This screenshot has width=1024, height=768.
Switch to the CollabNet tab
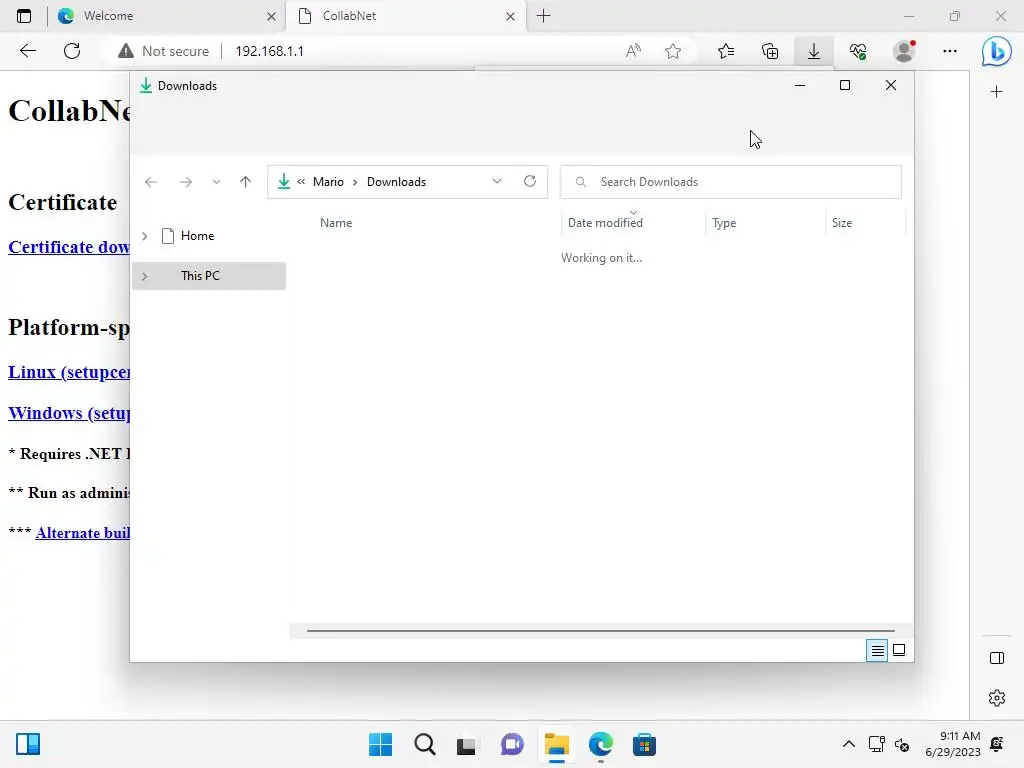pos(405,16)
